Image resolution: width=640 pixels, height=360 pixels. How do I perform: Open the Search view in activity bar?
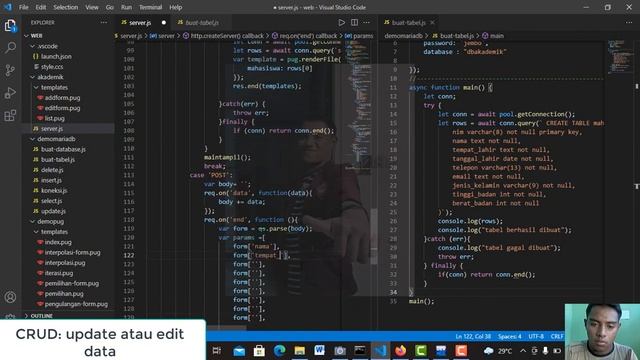point(10,48)
